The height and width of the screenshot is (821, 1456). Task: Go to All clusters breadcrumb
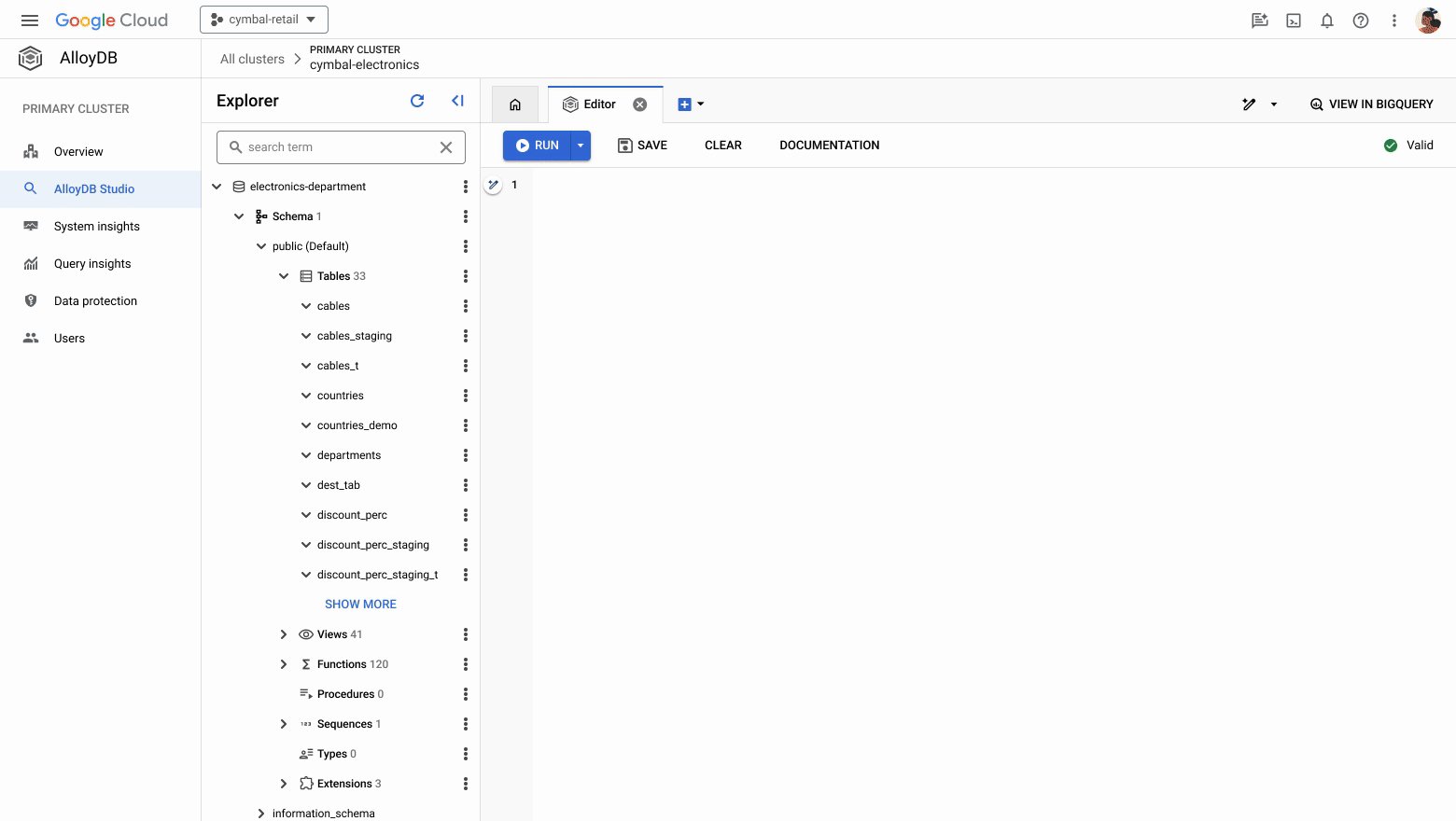point(252,59)
